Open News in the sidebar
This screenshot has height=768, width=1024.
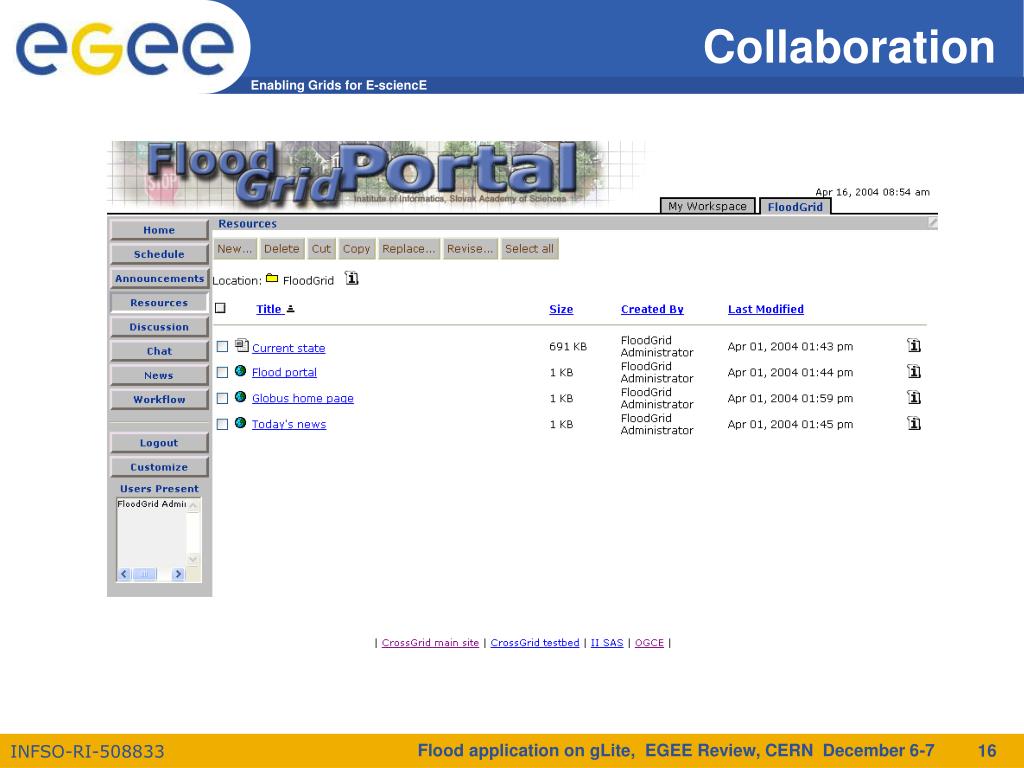(159, 375)
